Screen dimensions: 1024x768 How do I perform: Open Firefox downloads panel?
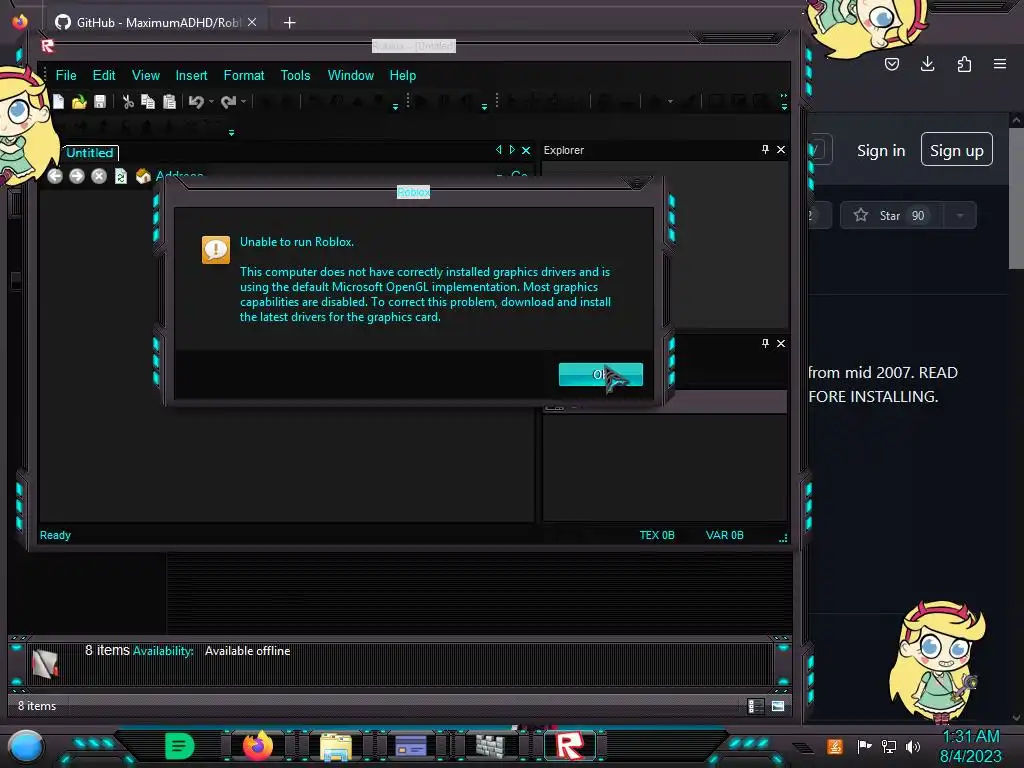pos(927,64)
